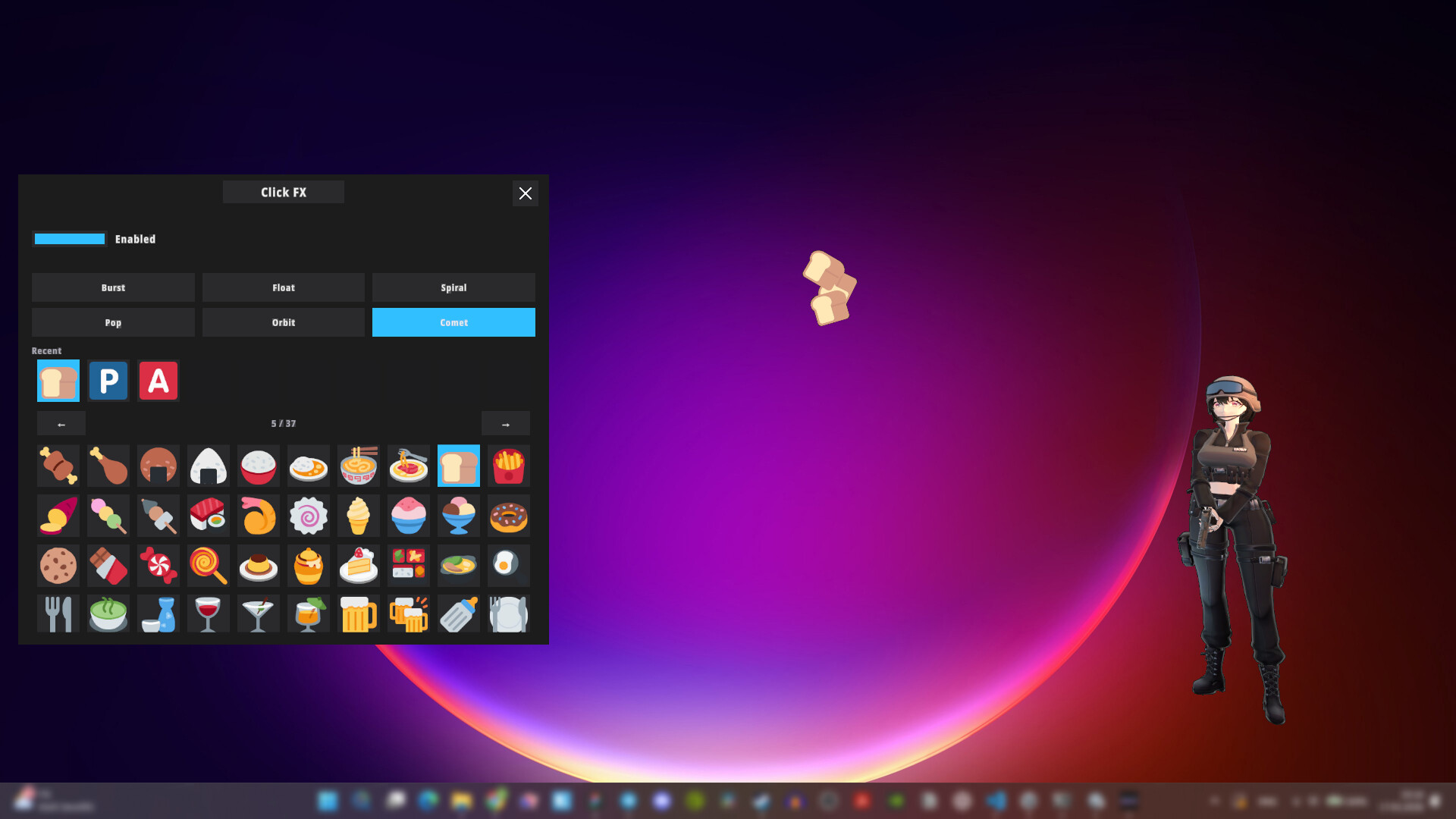Select the clinking beer mugs emoji
The image size is (1456, 819).
[408, 614]
